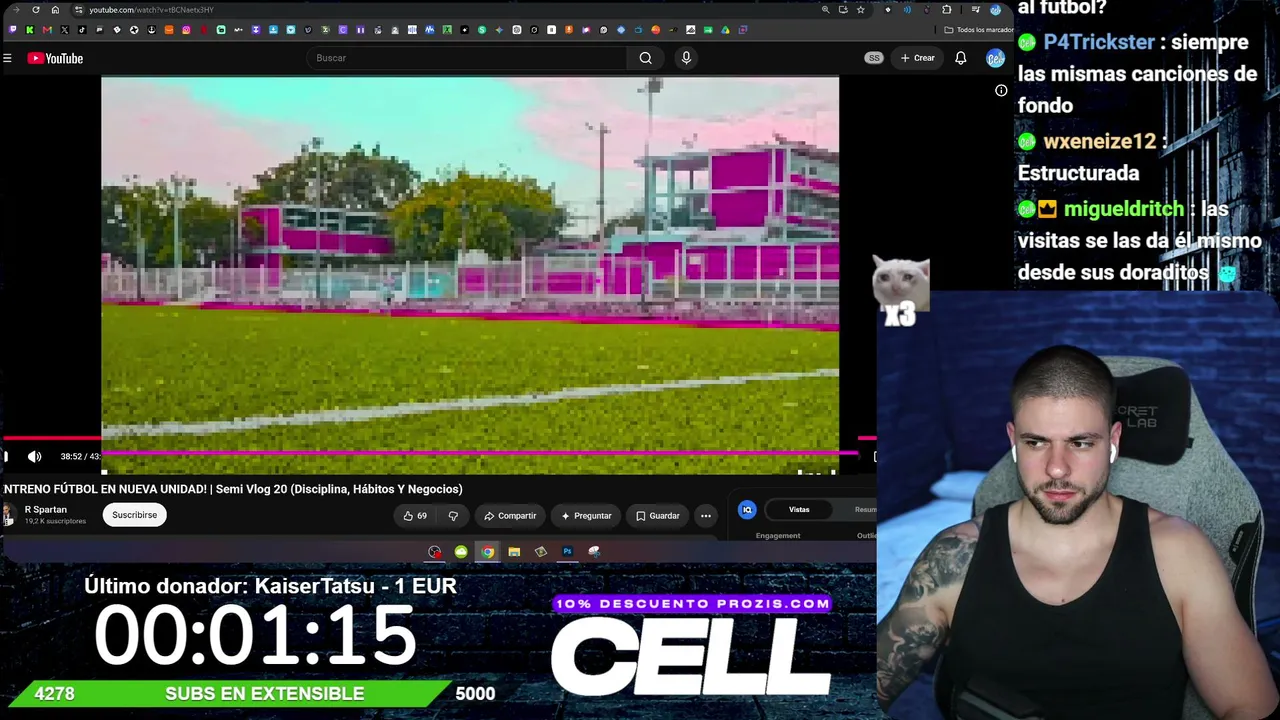Open the Twitch bookmark
Viewport: 1280px width, 720px height.
(12, 30)
